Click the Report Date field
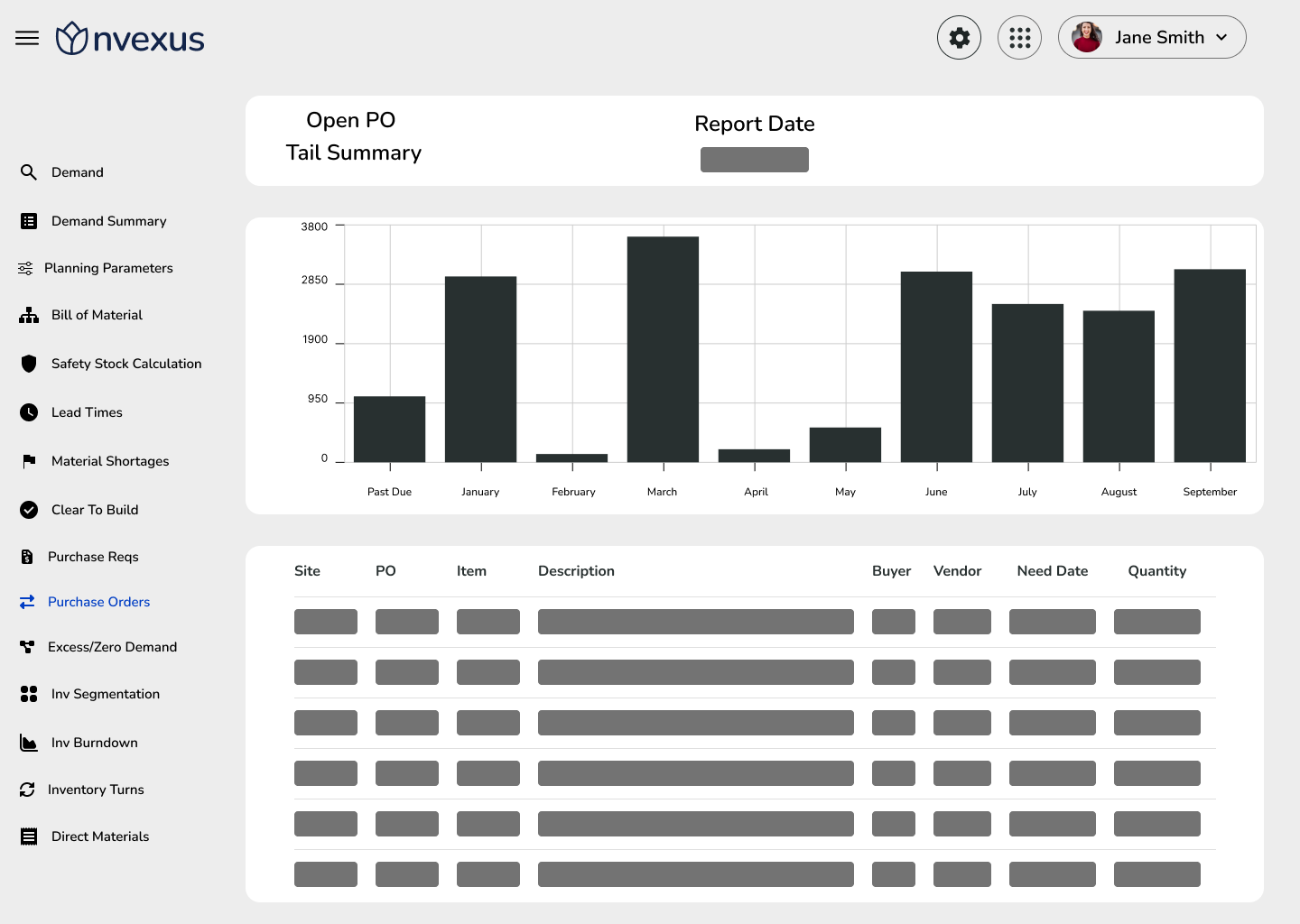 pos(755,160)
